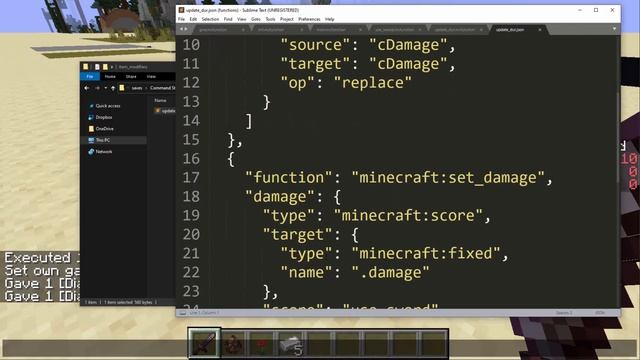
Task: Open the Project menu in Sublime Text
Action: (287, 19)
